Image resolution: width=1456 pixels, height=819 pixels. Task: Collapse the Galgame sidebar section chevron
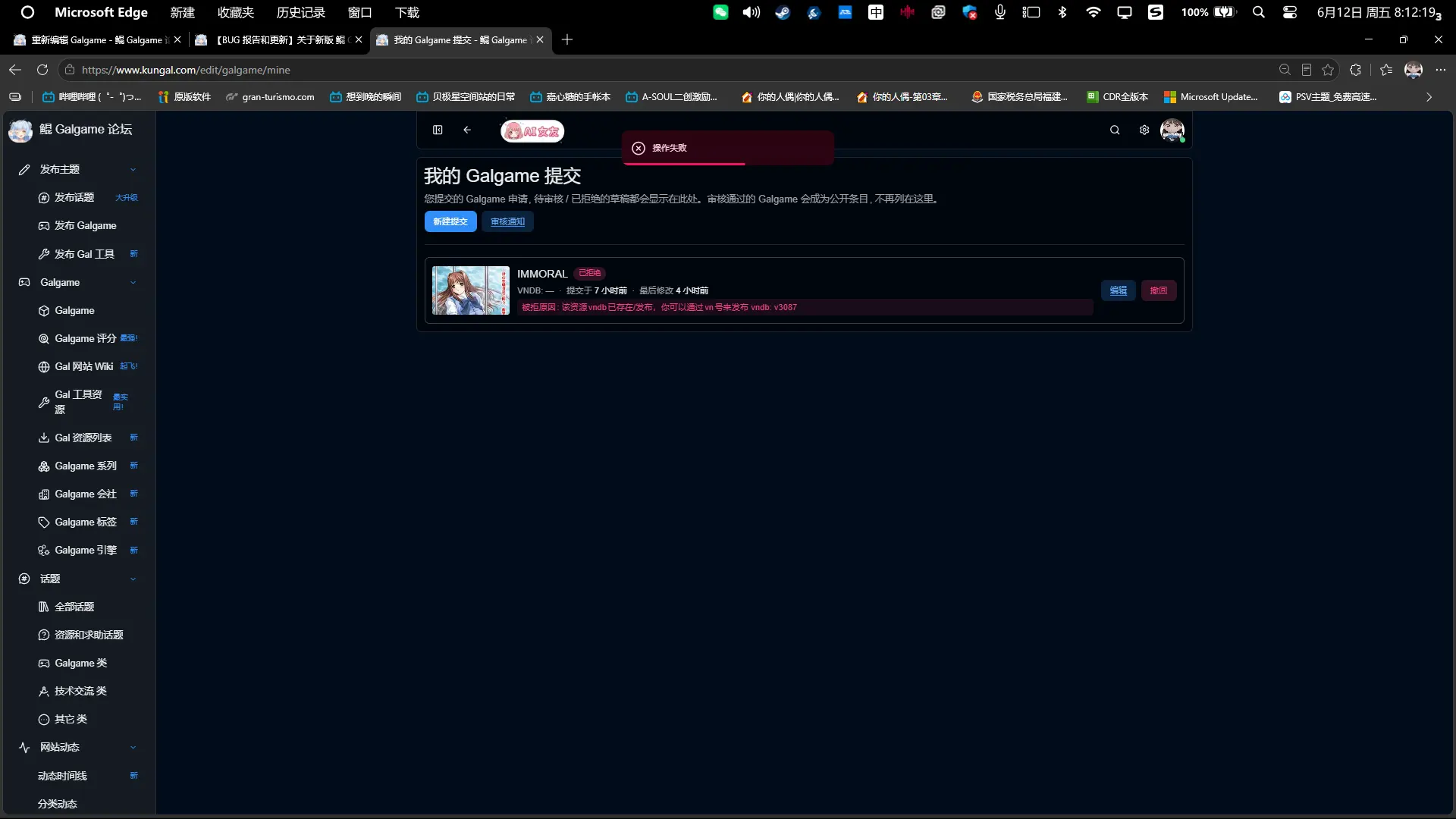pos(133,283)
